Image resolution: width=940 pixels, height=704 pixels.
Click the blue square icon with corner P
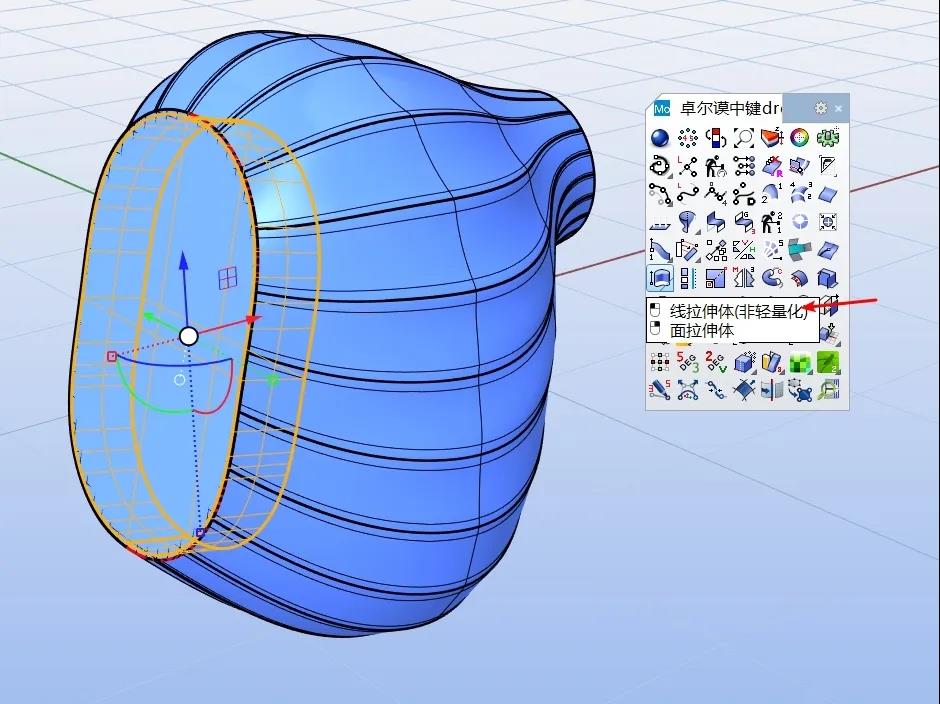[x=716, y=279]
